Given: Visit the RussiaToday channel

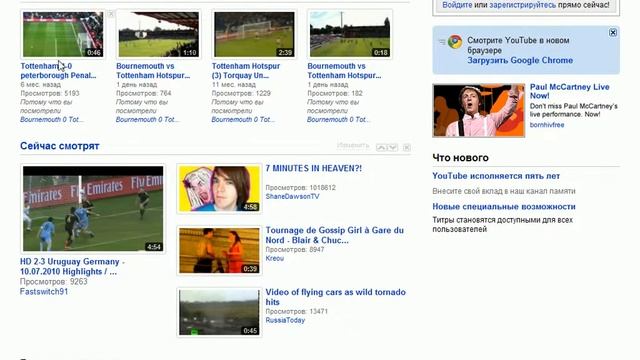Looking at the screenshot, I should (285, 320).
